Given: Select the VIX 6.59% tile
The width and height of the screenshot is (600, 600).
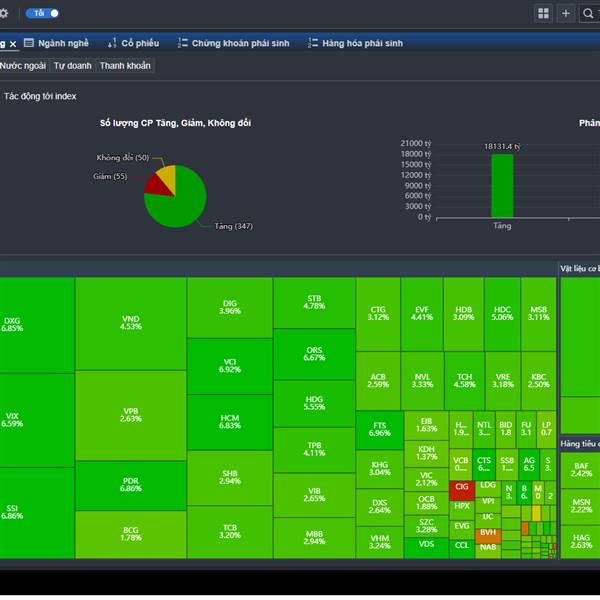Looking at the screenshot, I should click(x=37, y=420).
